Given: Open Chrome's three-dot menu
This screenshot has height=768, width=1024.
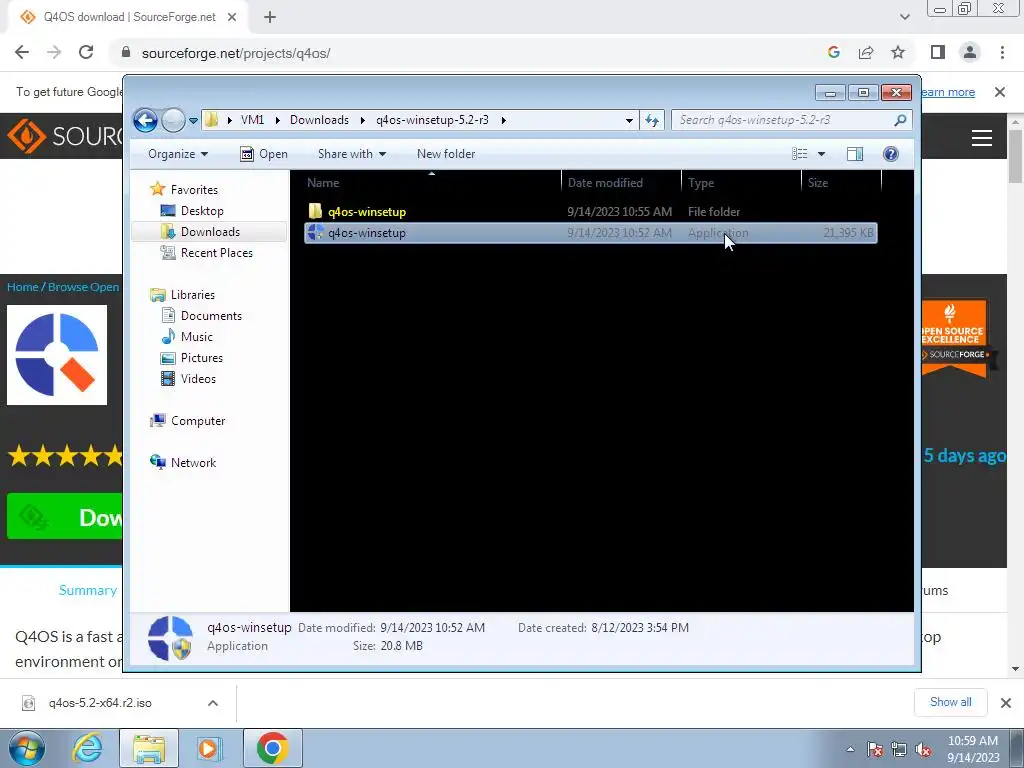Looking at the screenshot, I should coord(1002,53).
